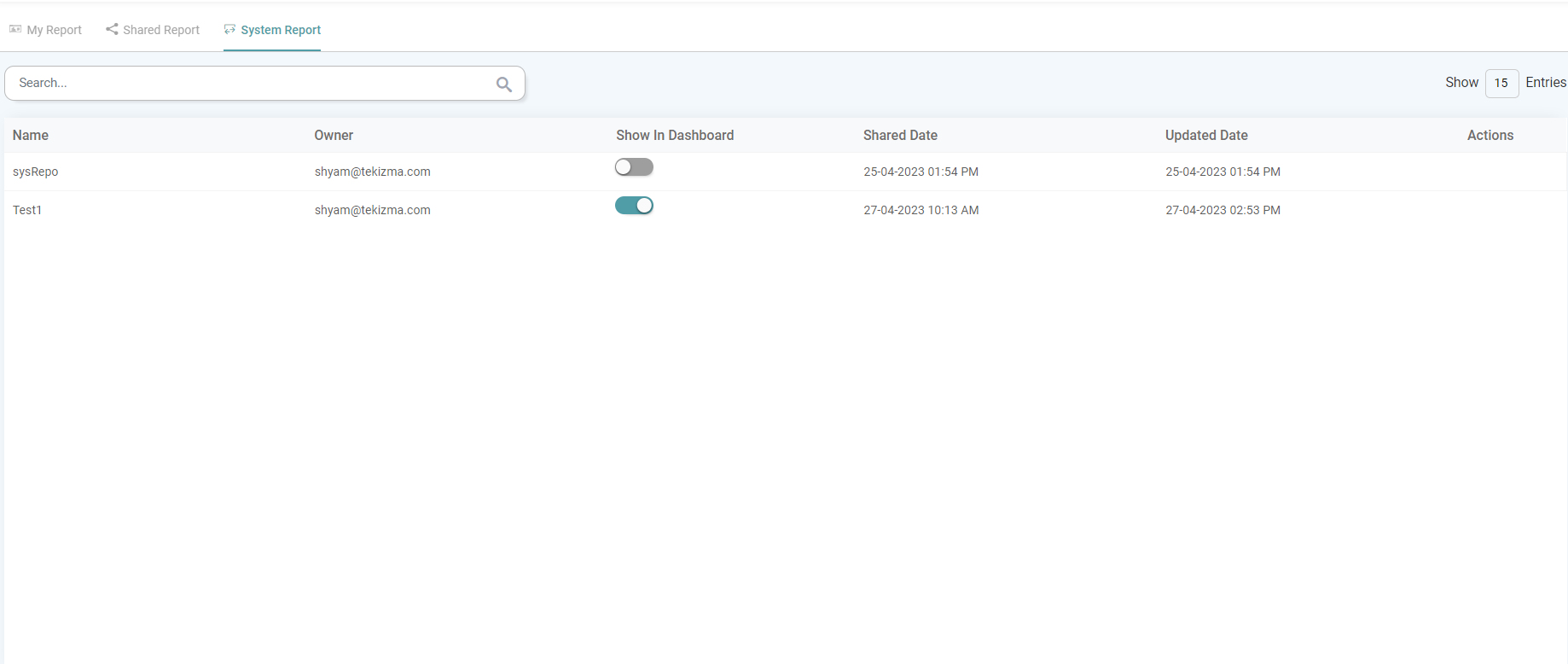Viewport: 1568px width, 664px height.
Task: Open the sysRepo report row
Action: coord(36,172)
